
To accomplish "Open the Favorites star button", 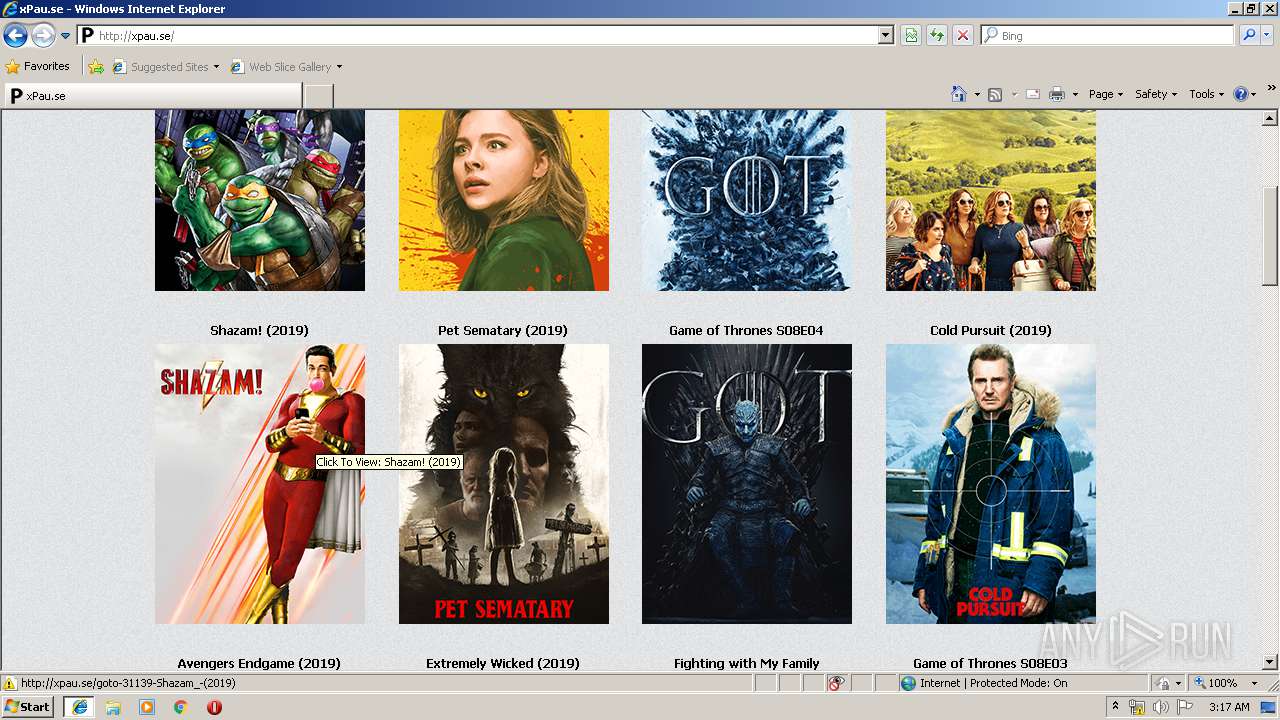I will click(38, 67).
